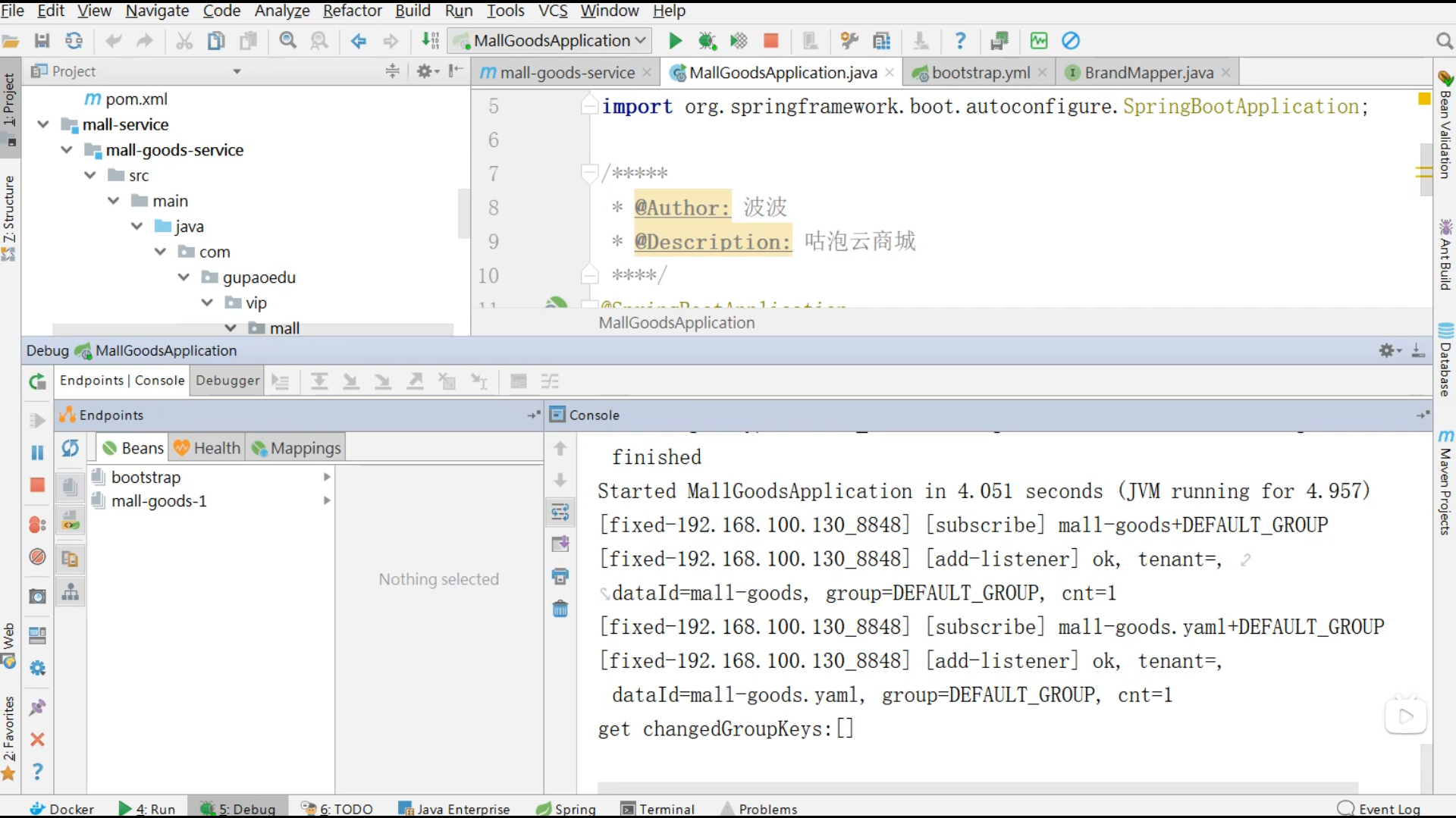Clear the console with the trash icon
This screenshot has width=1456, height=818.
[x=560, y=609]
